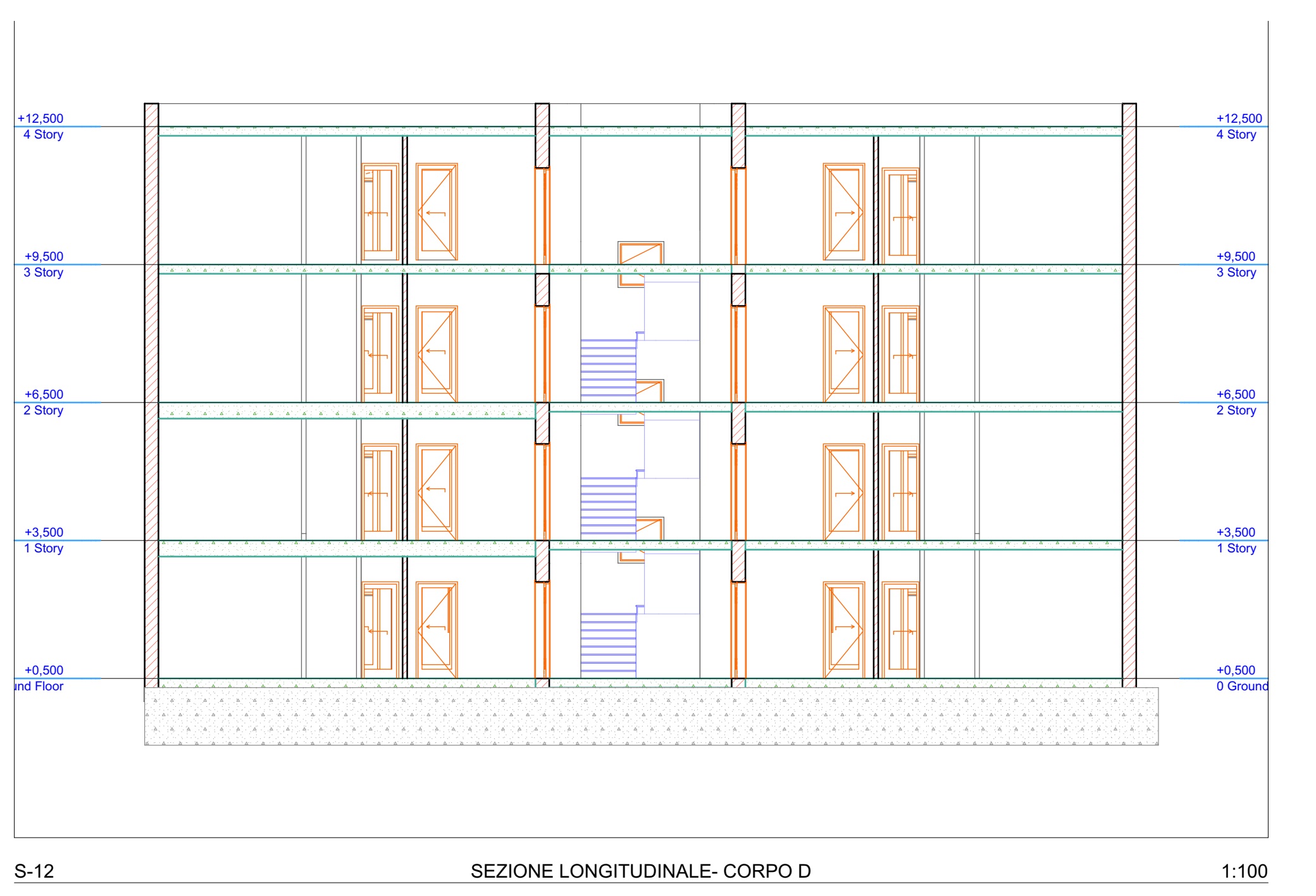Image resolution: width=1316 pixels, height=896 pixels.
Task: Select the left +12,500 elevation marker
Action: point(40,118)
